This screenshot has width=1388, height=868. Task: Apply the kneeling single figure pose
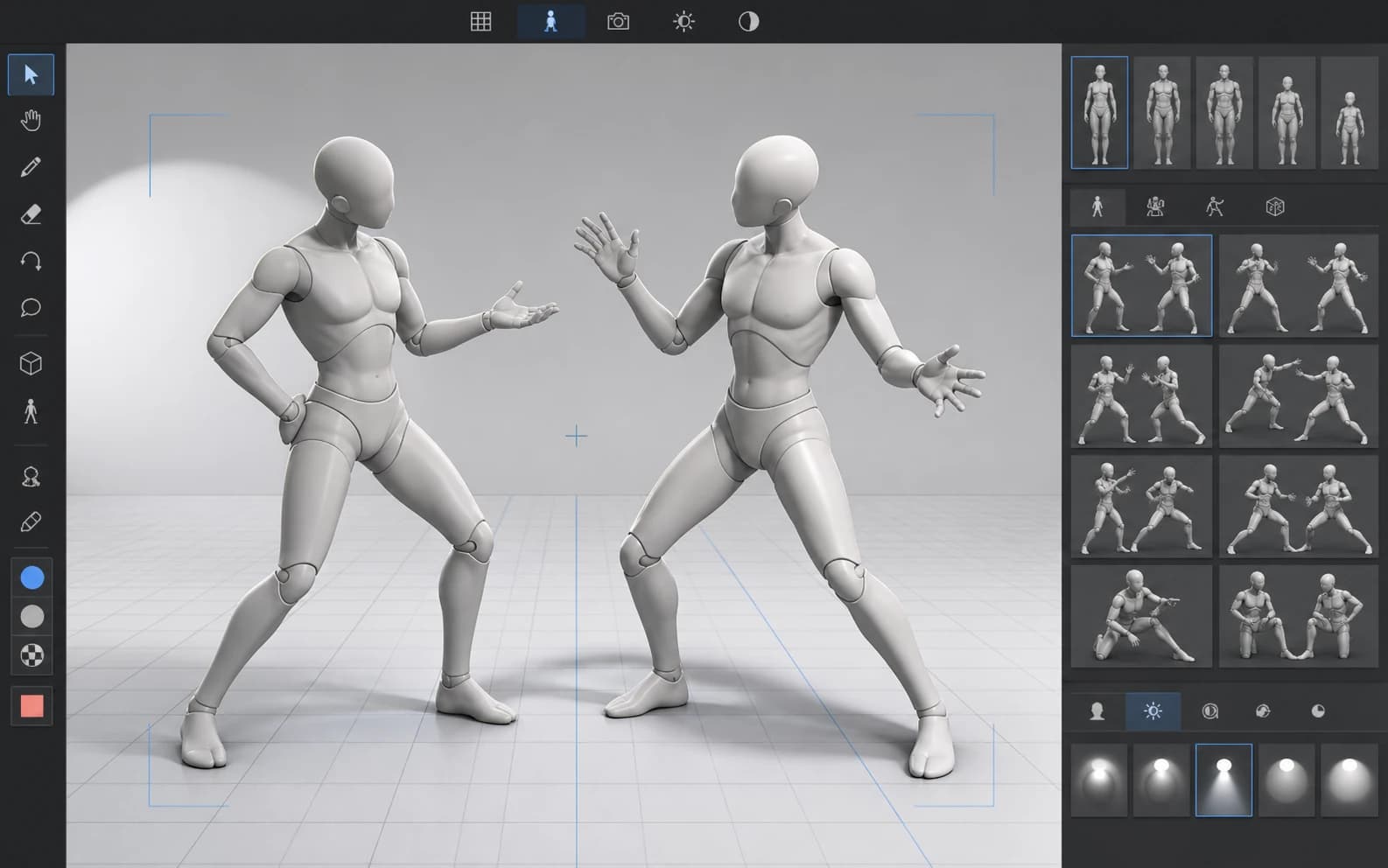coord(1142,617)
